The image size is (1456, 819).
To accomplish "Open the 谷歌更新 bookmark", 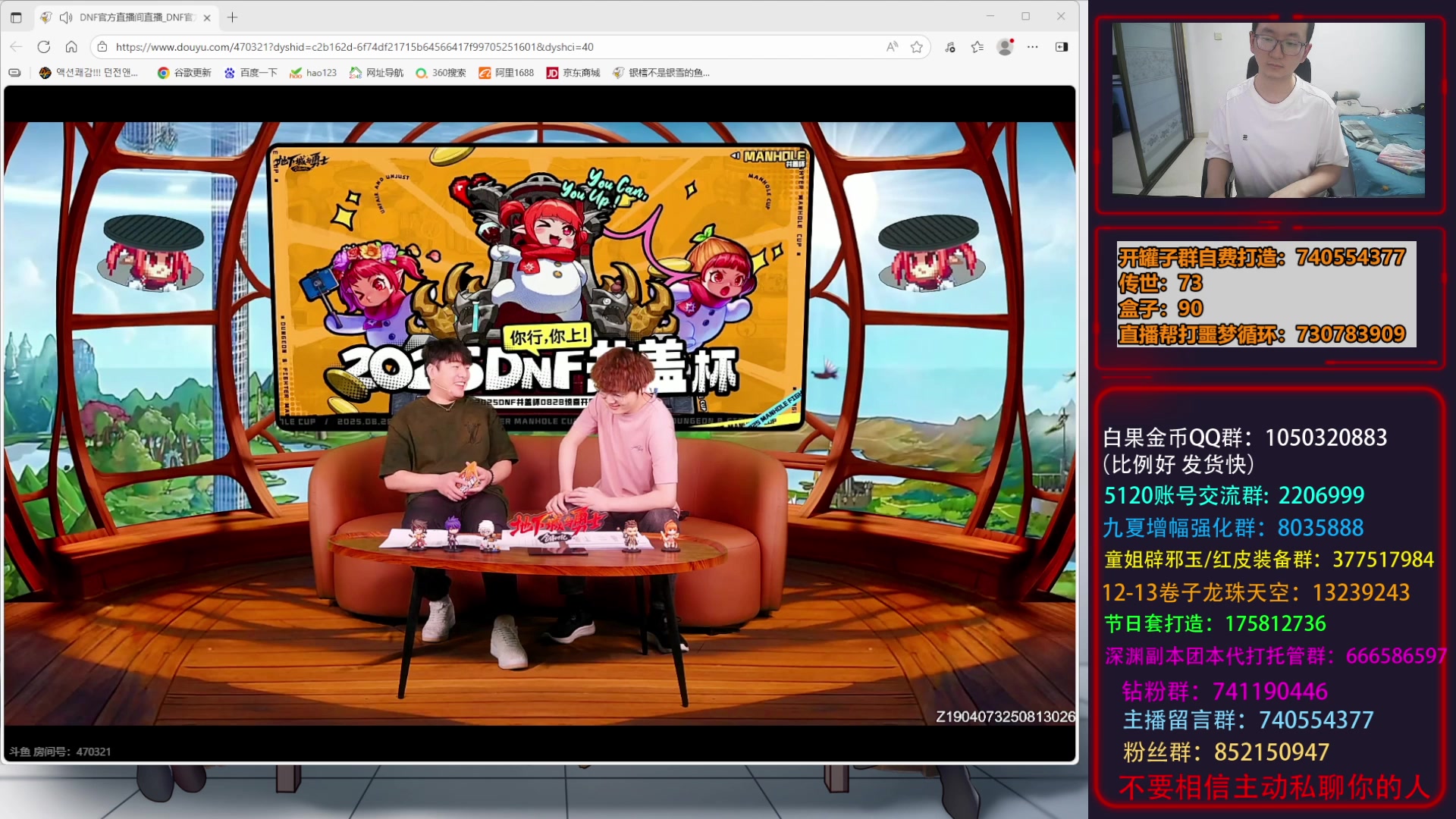I will (x=184, y=73).
